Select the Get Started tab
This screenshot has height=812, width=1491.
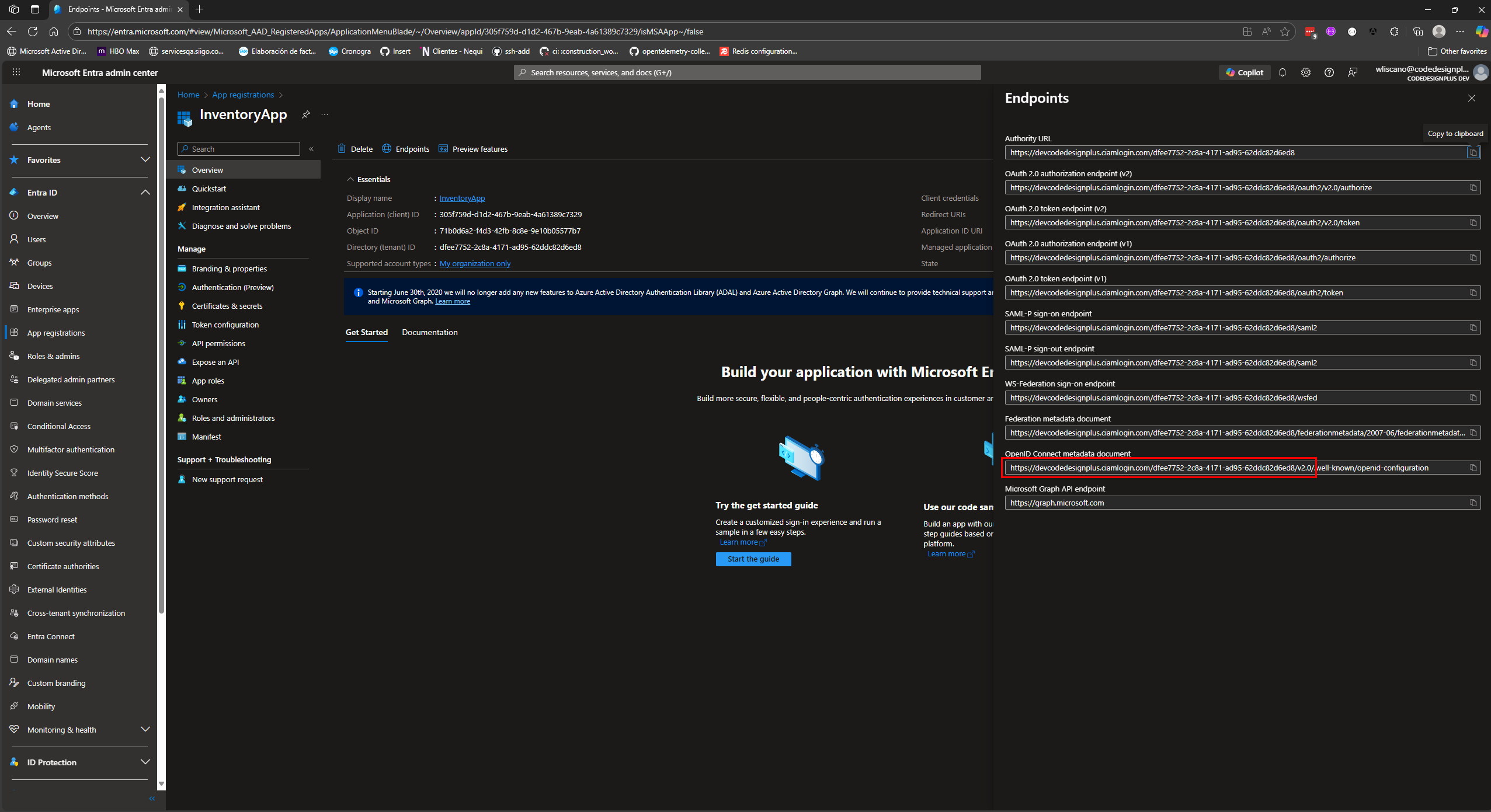(x=367, y=332)
